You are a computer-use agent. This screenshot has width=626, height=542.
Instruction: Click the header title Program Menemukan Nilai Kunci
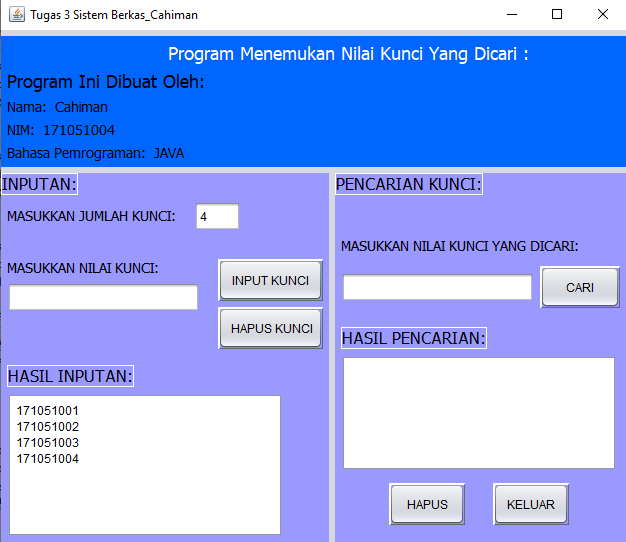click(348, 54)
